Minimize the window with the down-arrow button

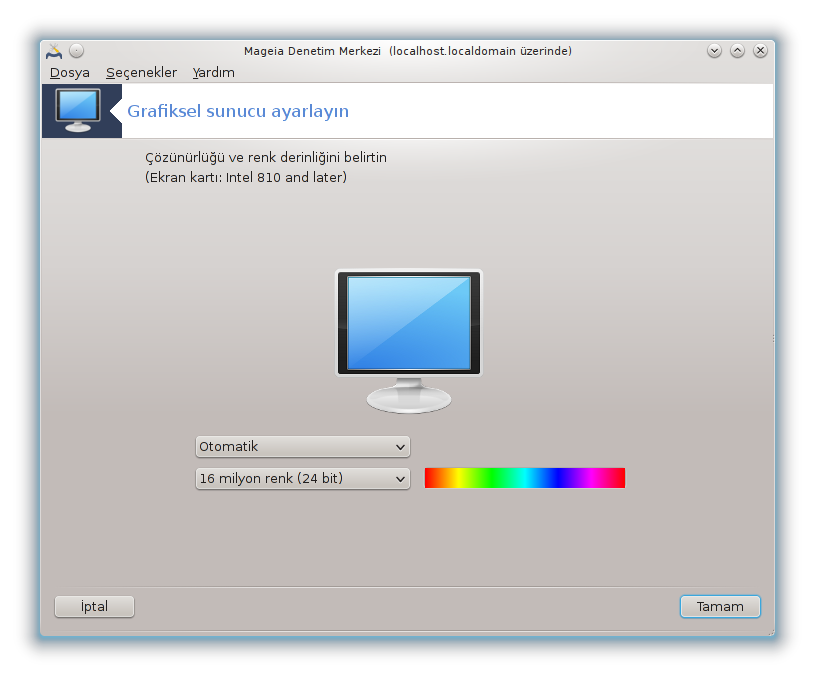tap(714, 51)
